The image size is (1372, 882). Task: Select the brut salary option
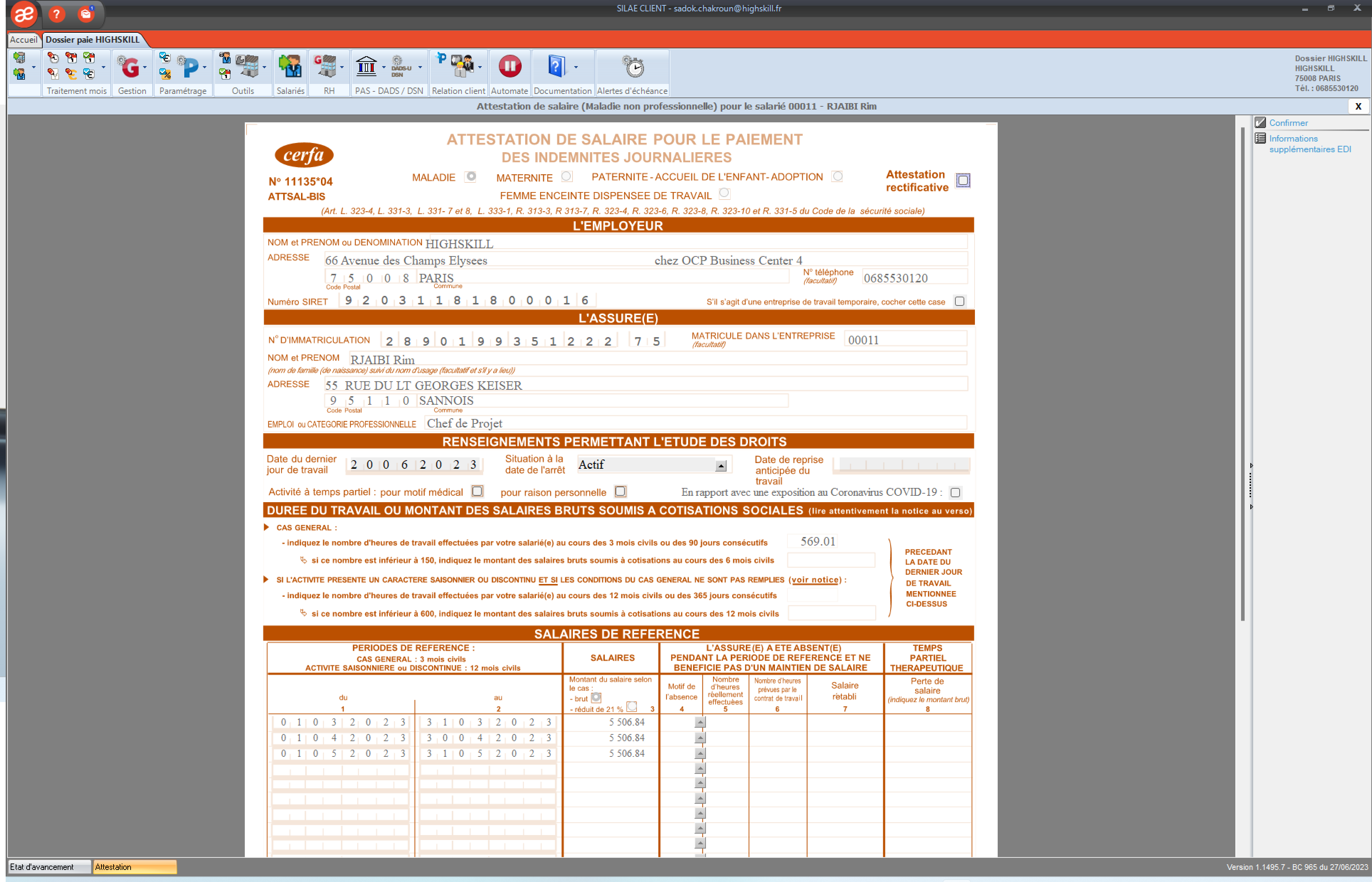(596, 697)
